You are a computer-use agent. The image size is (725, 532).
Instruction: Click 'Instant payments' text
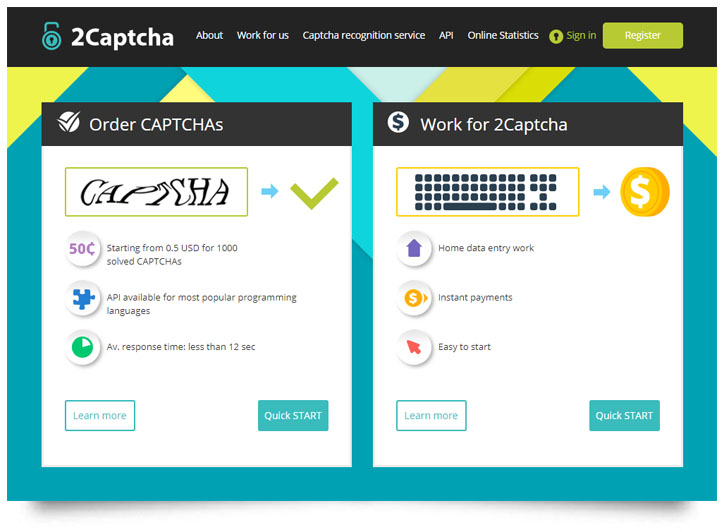click(x=475, y=297)
